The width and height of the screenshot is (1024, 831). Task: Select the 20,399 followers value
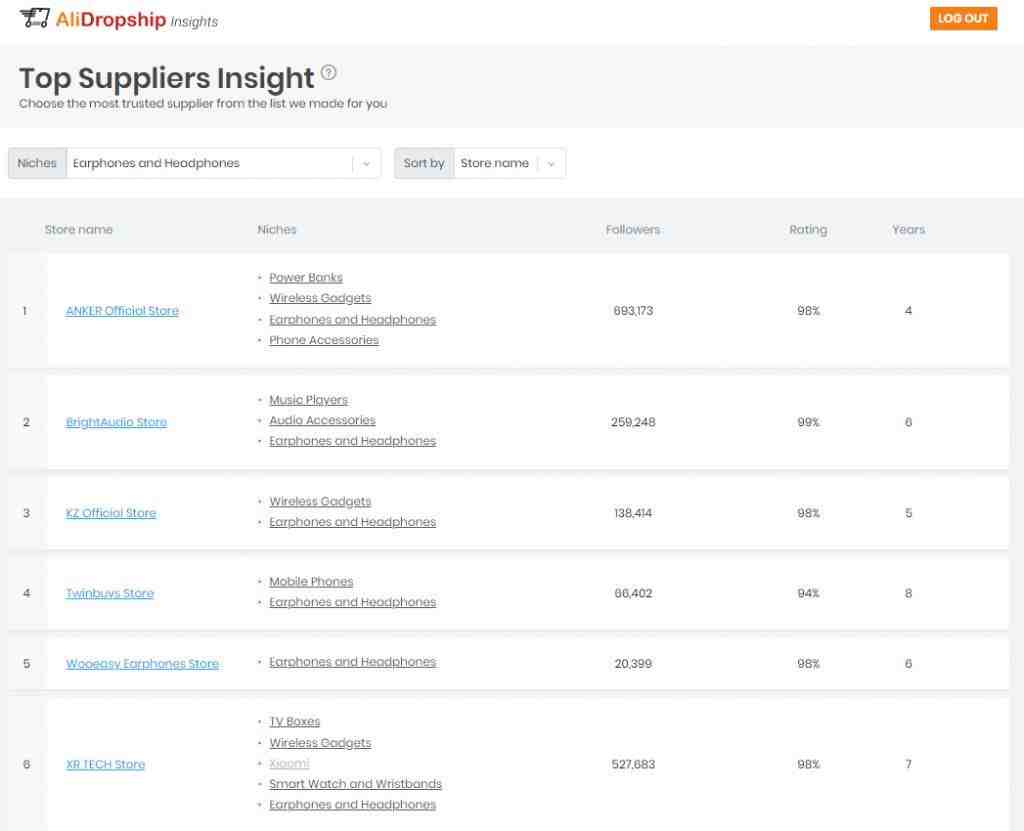tap(633, 664)
